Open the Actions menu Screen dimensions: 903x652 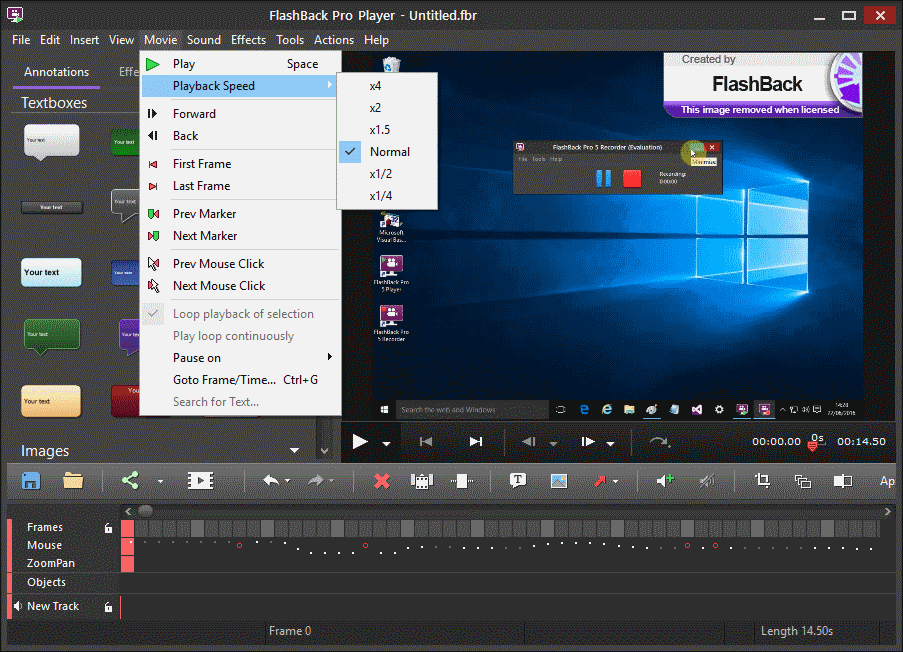tap(334, 40)
